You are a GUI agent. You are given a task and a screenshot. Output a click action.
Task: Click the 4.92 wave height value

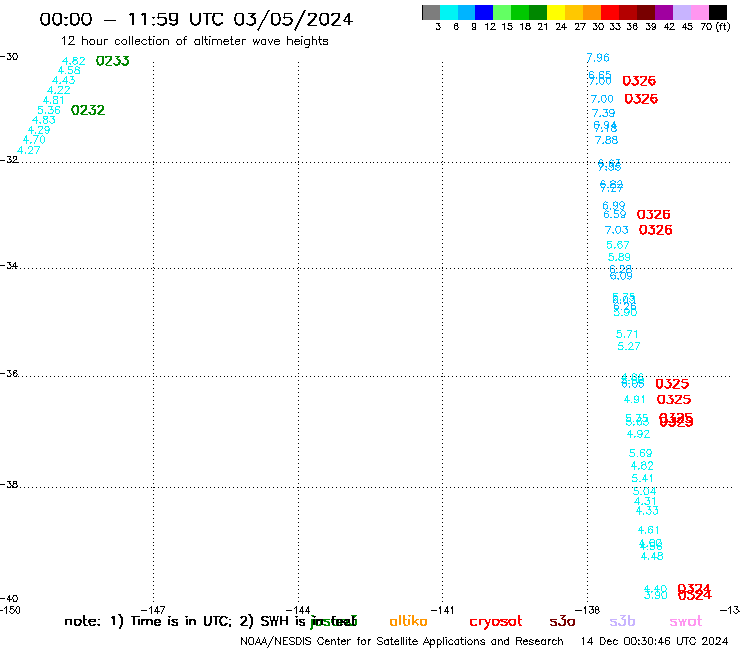click(x=638, y=434)
